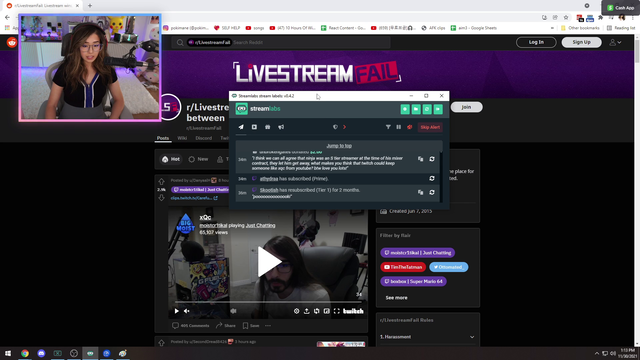This screenshot has height=360, width=640.
Task: Open the subreddit Wiki tab
Action: click(182, 138)
